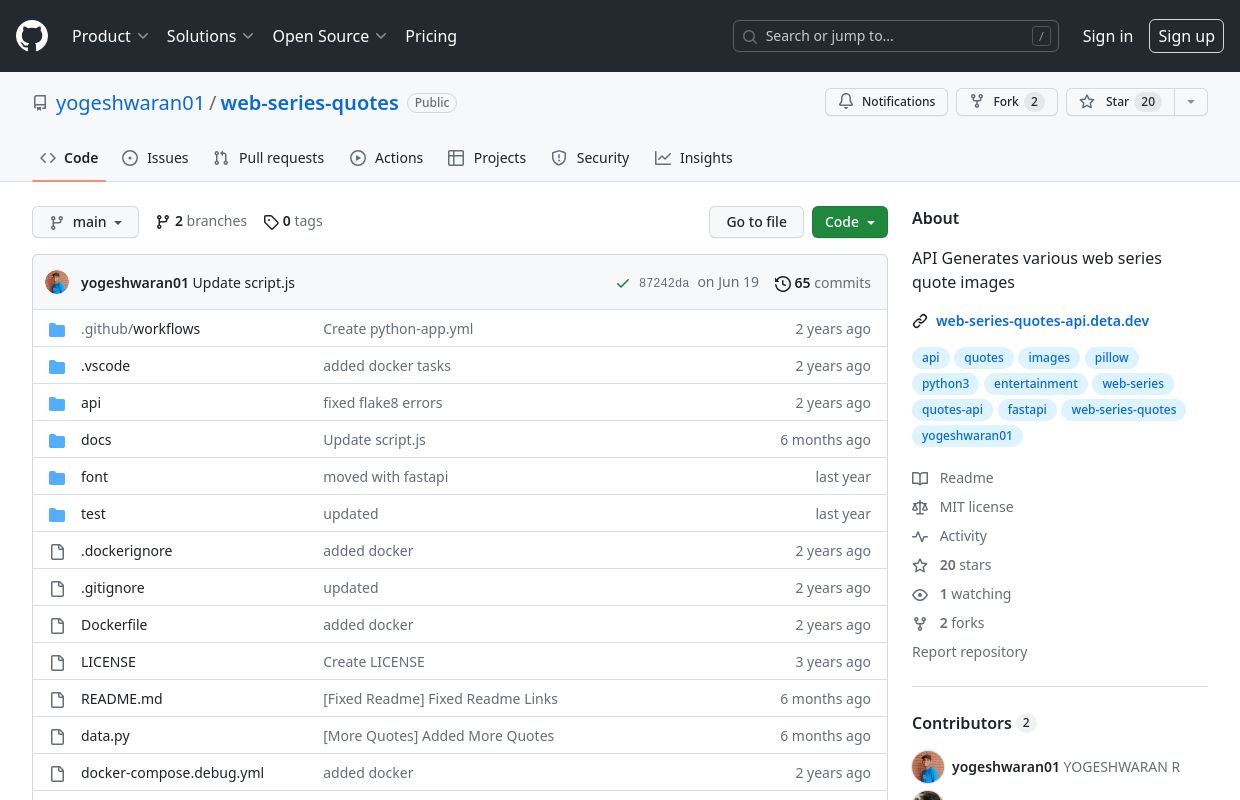Select the pillow topic tag

point(1111,358)
